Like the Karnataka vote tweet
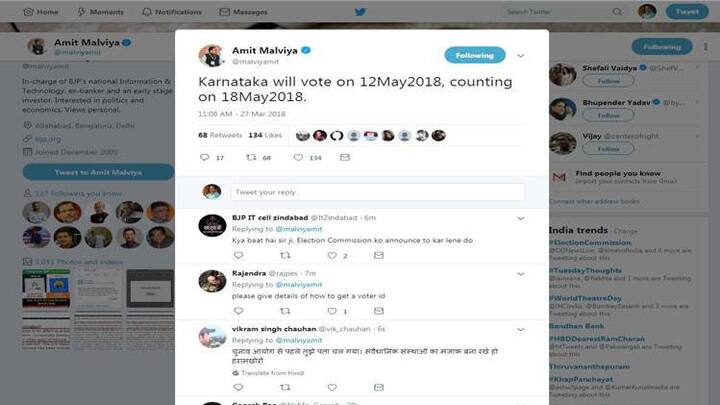The height and width of the screenshot is (405, 720). click(298, 158)
